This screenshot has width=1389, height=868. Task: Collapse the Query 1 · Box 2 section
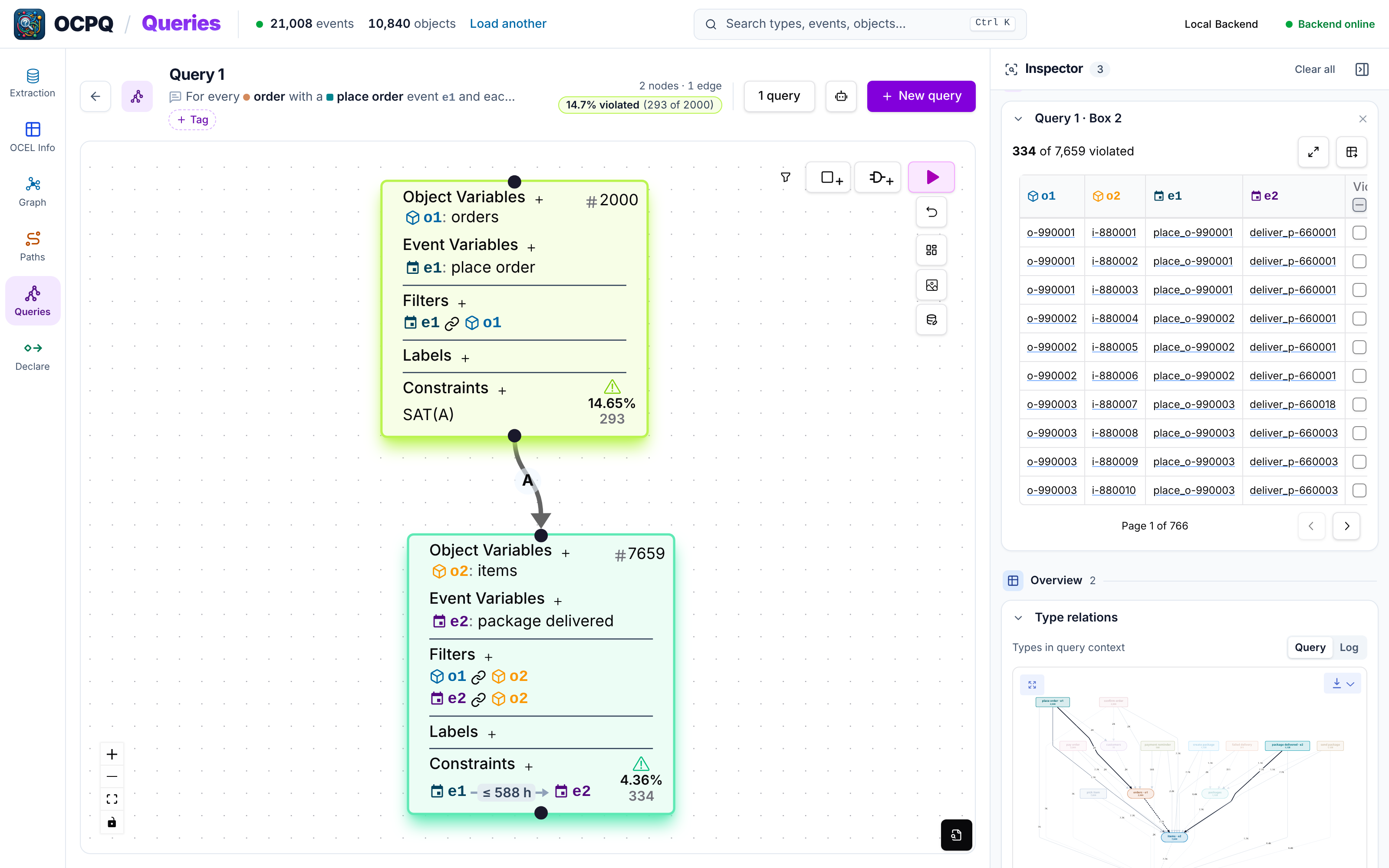click(1018, 119)
